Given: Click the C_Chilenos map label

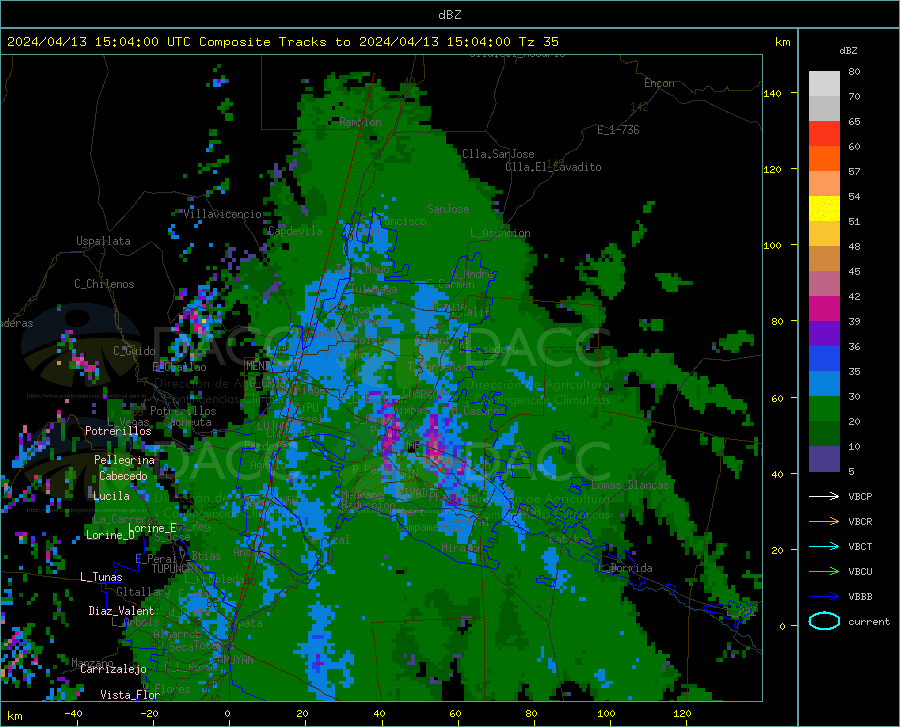Looking at the screenshot, I should point(104,284).
